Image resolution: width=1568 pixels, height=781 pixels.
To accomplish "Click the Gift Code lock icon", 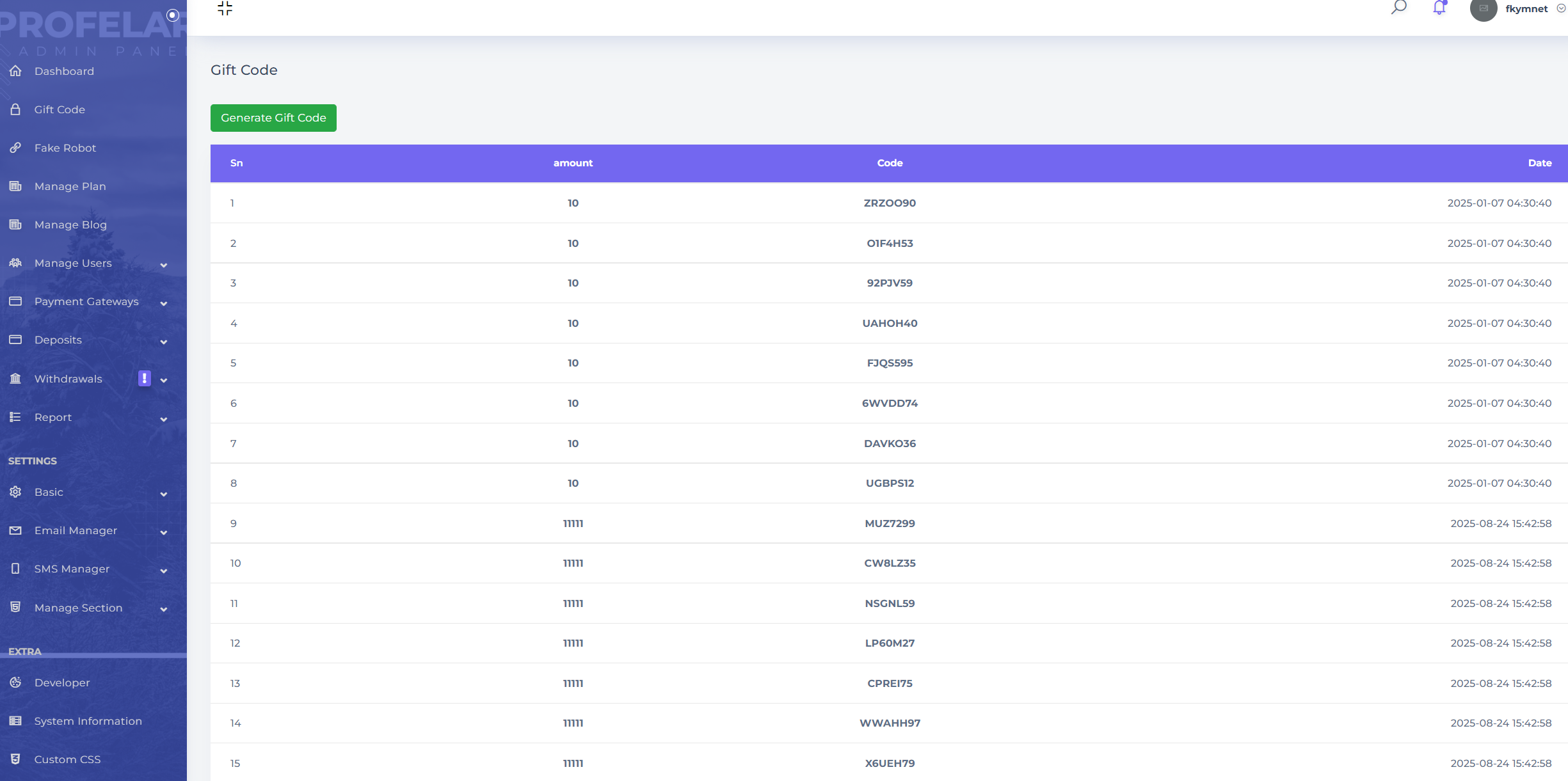I will (15, 109).
